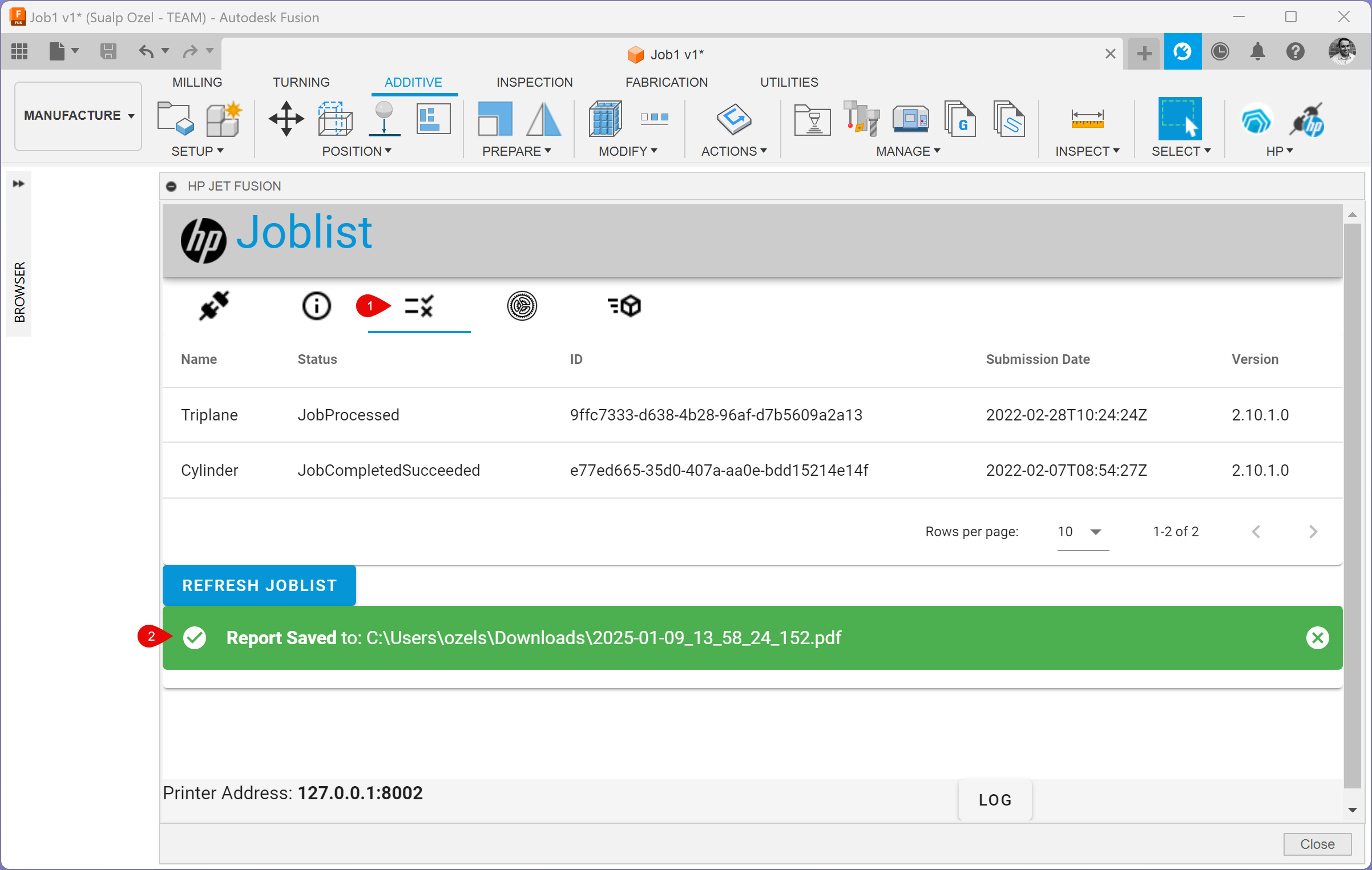The image size is (1372, 870).
Task: Click the Tool Library icon
Action: (x=862, y=119)
